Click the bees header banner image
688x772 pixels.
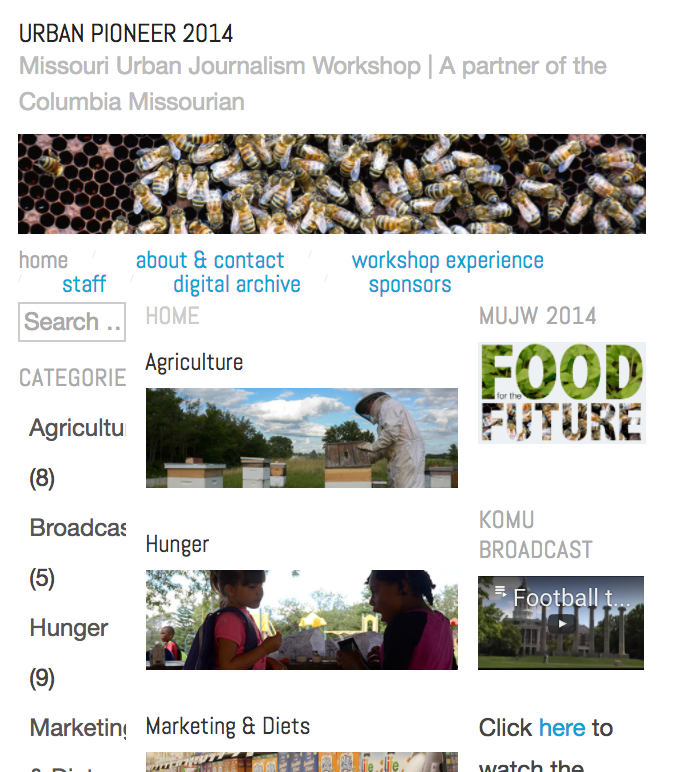coord(332,184)
